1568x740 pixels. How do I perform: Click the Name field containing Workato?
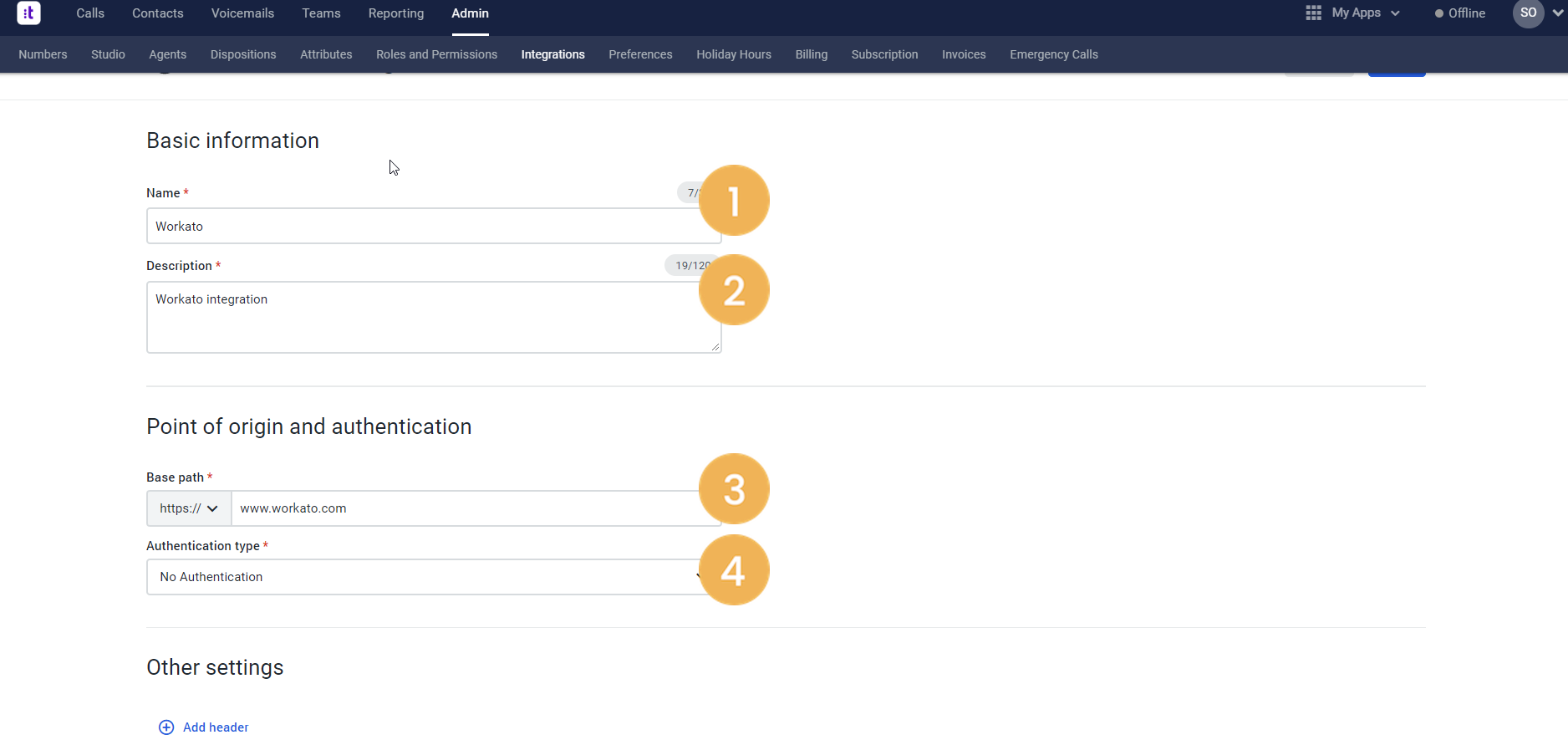[x=434, y=226]
